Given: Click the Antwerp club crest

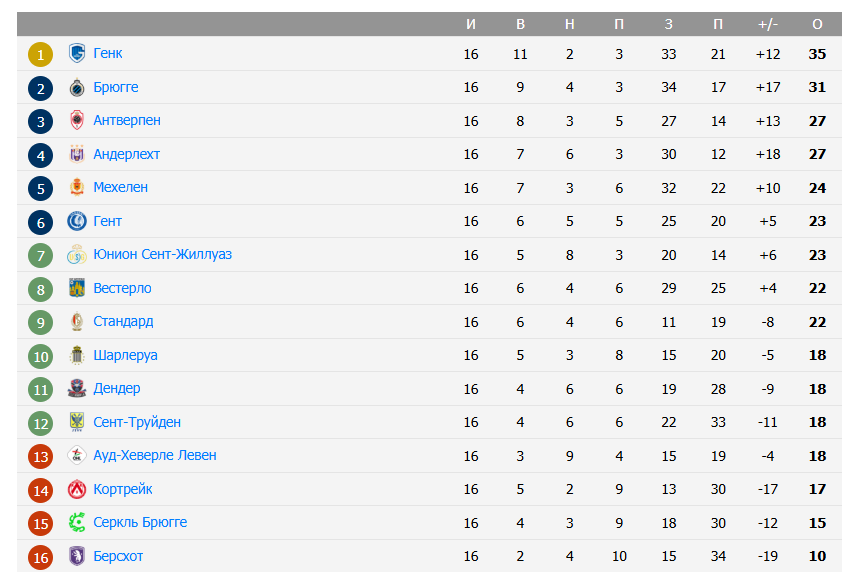Looking at the screenshot, I should (77, 121).
